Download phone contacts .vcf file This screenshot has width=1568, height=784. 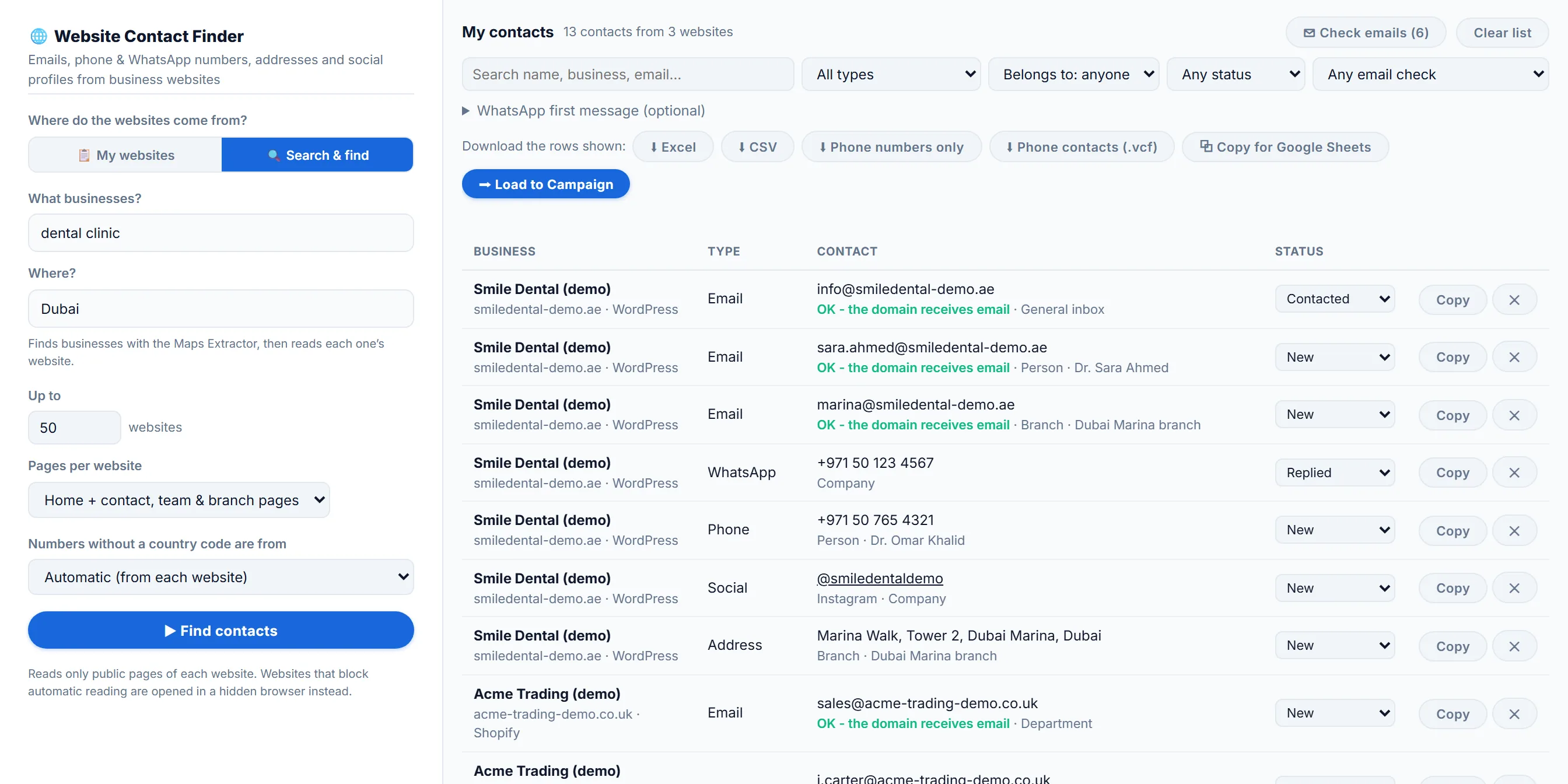point(1081,146)
